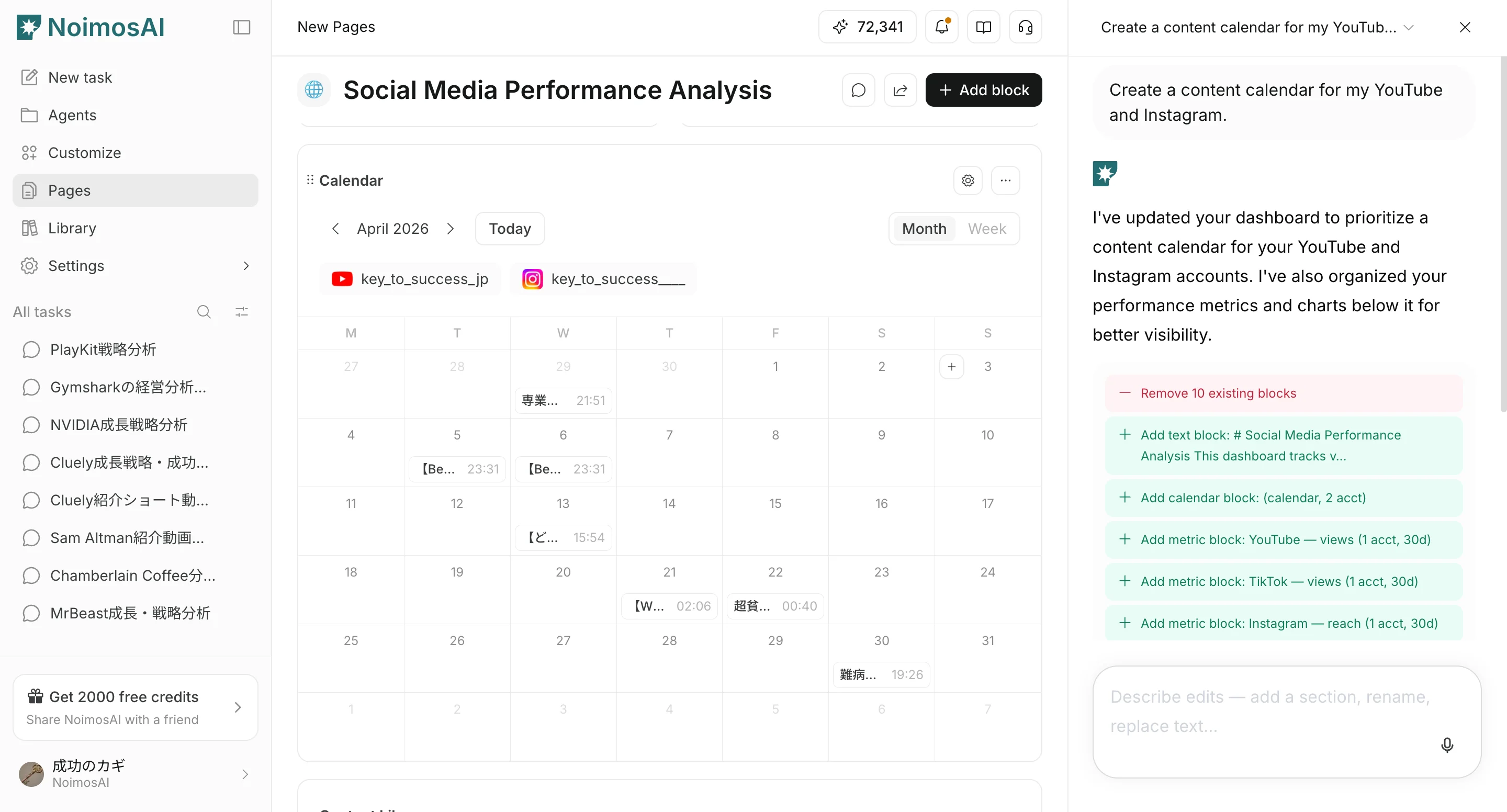Open New task in the sidebar
This screenshot has height=812, width=1507.
coord(136,77)
